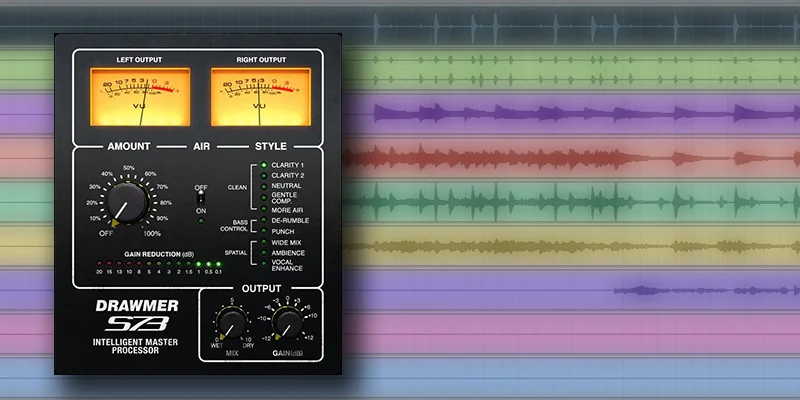Click the AIR status LED below switch
The width and height of the screenshot is (800, 400).
tap(201, 221)
